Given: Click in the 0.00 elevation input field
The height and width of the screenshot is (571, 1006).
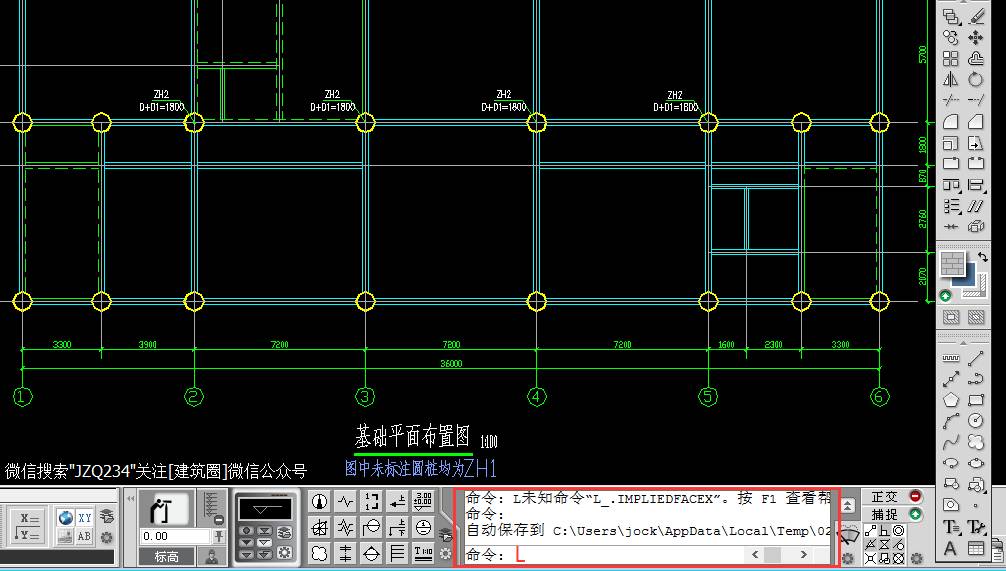Looking at the screenshot, I should 175,536.
